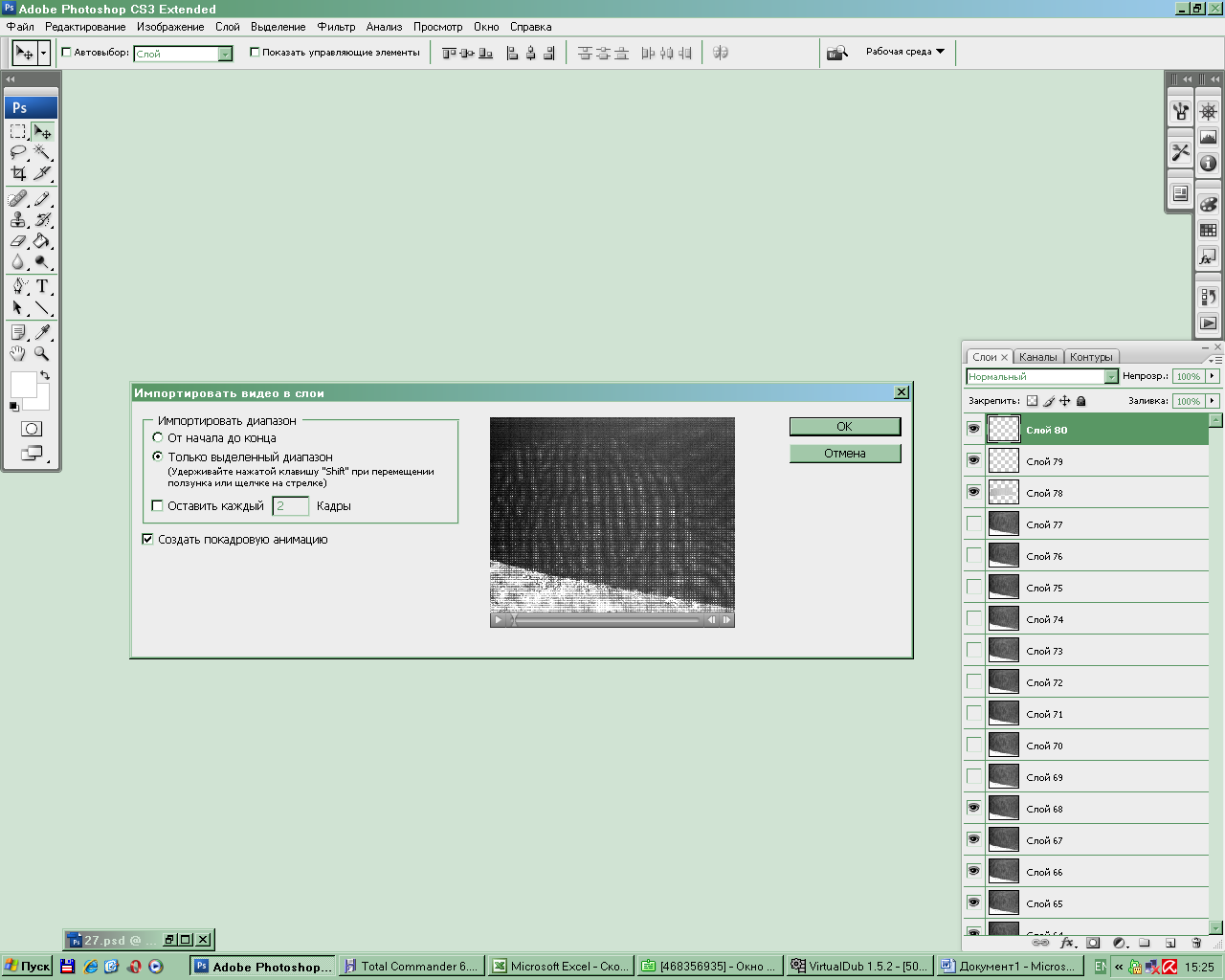Click OK in import video dialog
Viewport: 1225px width, 980px height.
pyautogui.click(x=845, y=426)
